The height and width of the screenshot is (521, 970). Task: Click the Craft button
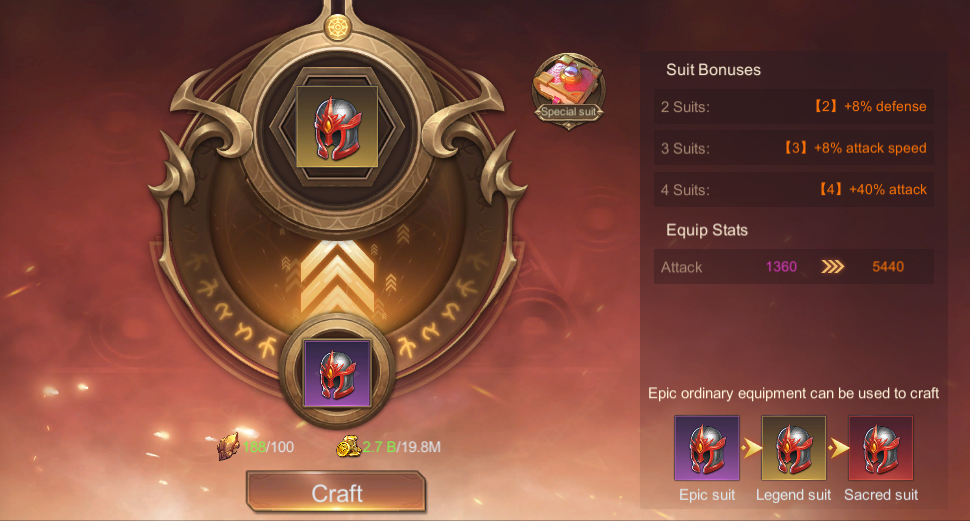point(337,493)
